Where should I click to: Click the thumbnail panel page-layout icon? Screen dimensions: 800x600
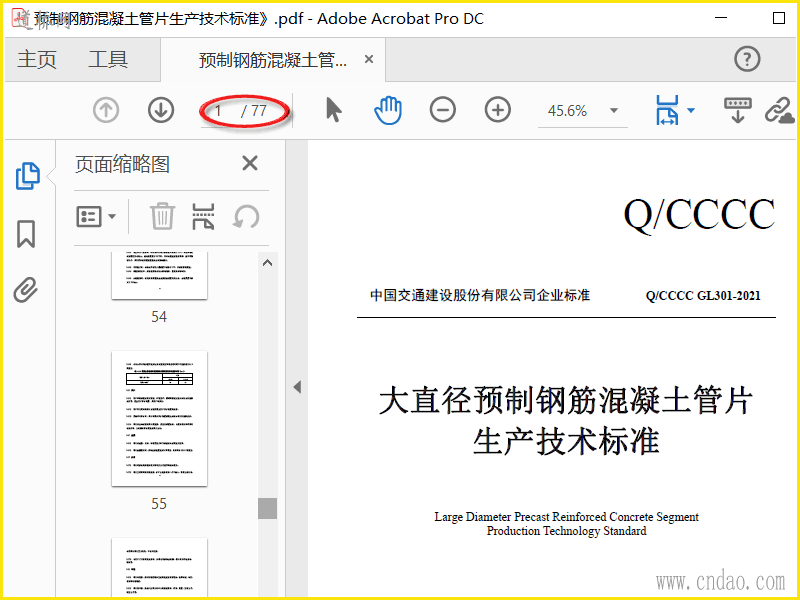(x=203, y=216)
